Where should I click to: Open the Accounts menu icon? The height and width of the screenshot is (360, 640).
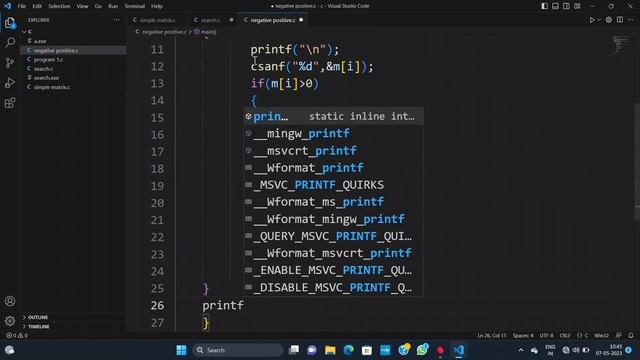(10, 301)
